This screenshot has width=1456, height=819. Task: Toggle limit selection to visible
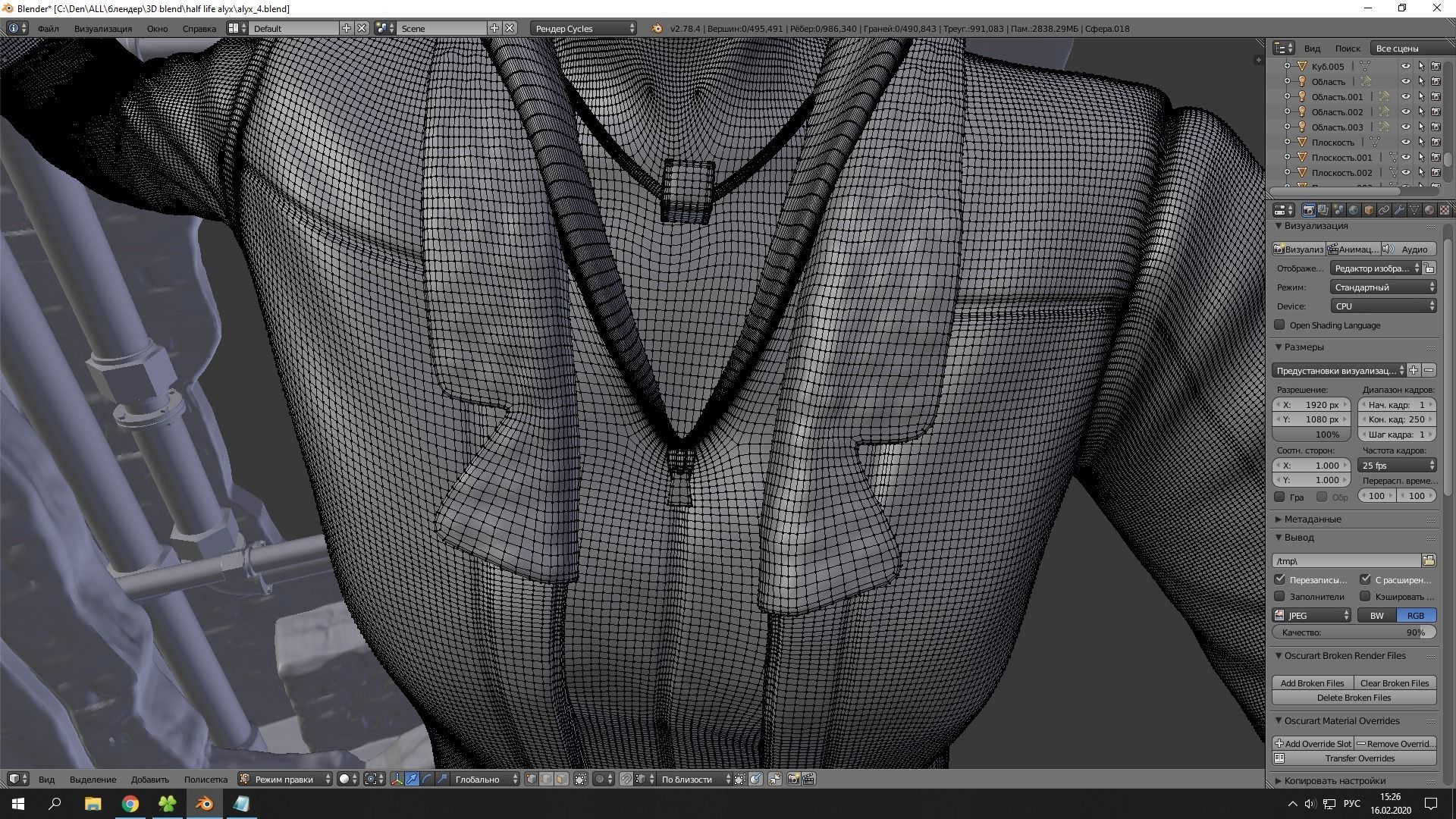pyautogui.click(x=580, y=779)
